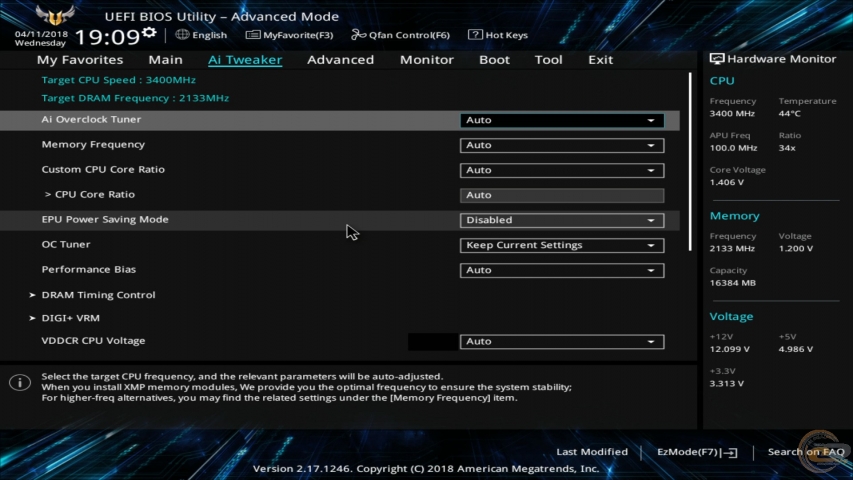Screen dimensions: 853x480
Task: Open the Custom CPU Core Ratio dropdown
Action: [561, 170]
